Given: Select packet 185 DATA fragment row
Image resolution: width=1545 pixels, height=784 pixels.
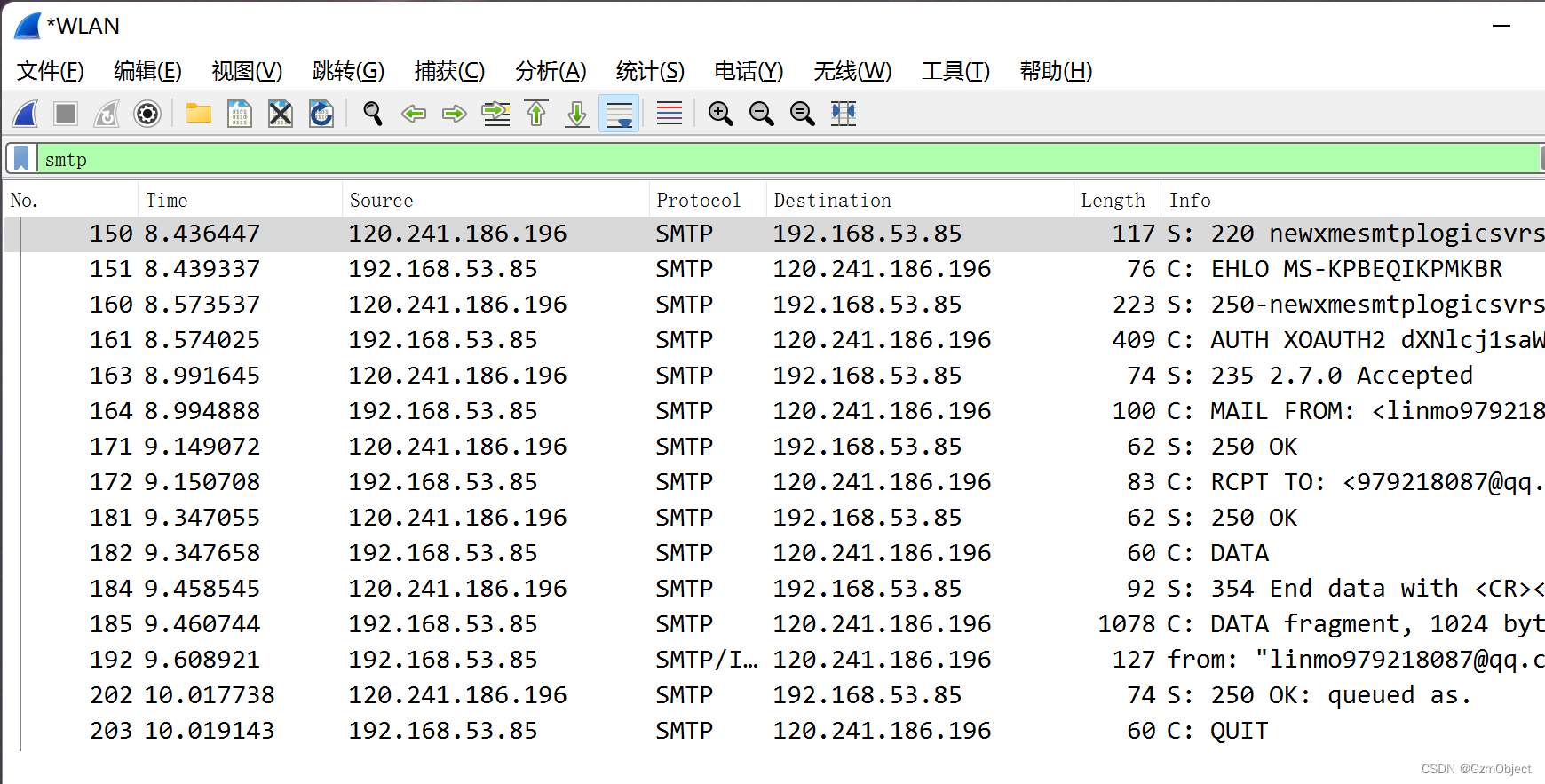Looking at the screenshot, I should tap(773, 624).
